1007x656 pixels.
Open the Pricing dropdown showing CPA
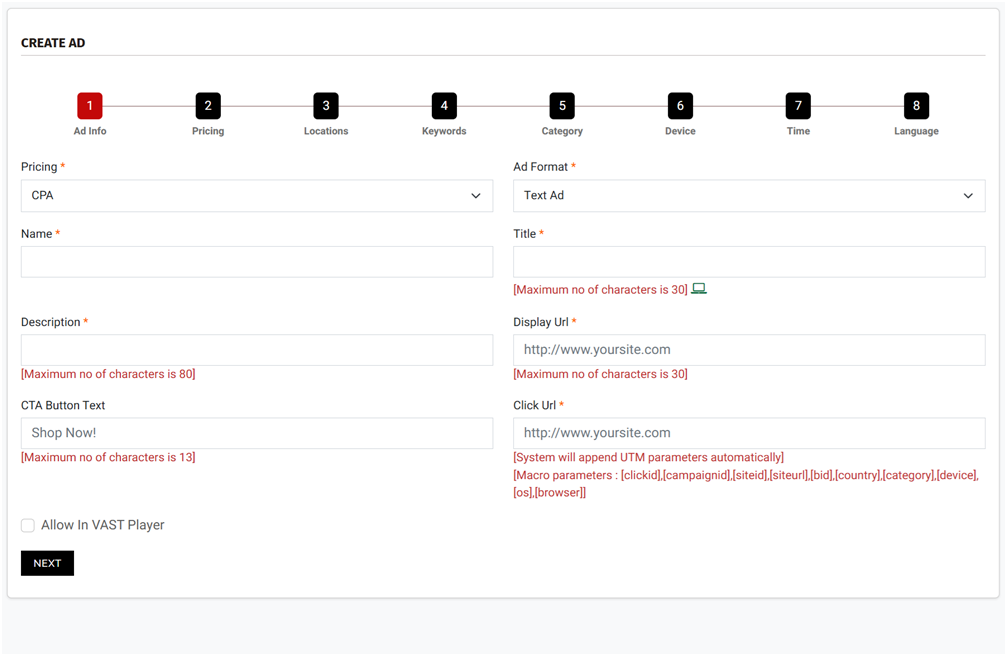(257, 196)
